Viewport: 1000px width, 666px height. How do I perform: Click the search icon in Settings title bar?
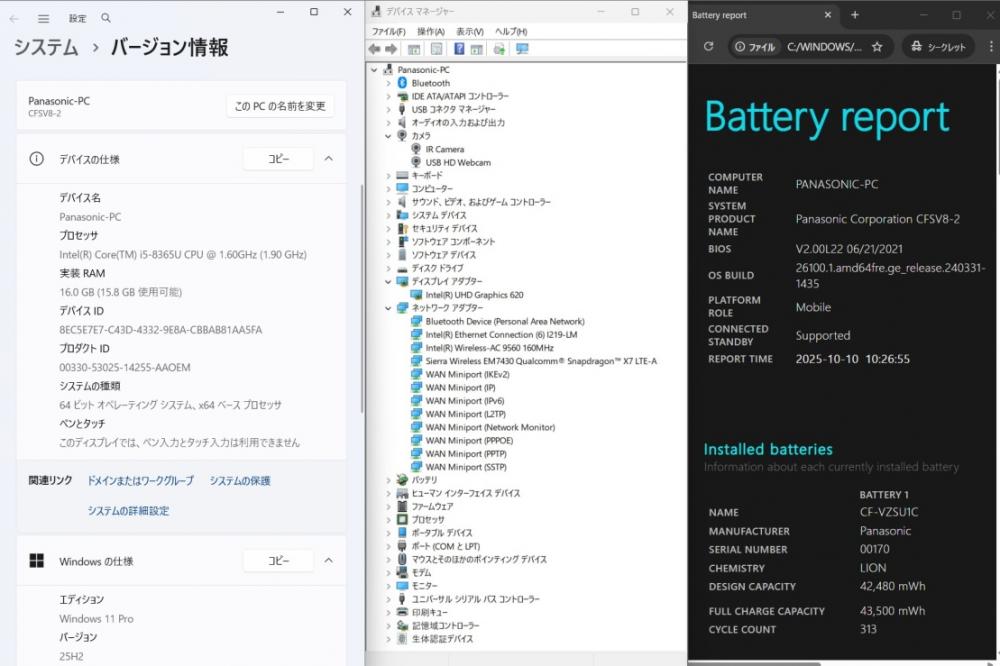click(106, 18)
